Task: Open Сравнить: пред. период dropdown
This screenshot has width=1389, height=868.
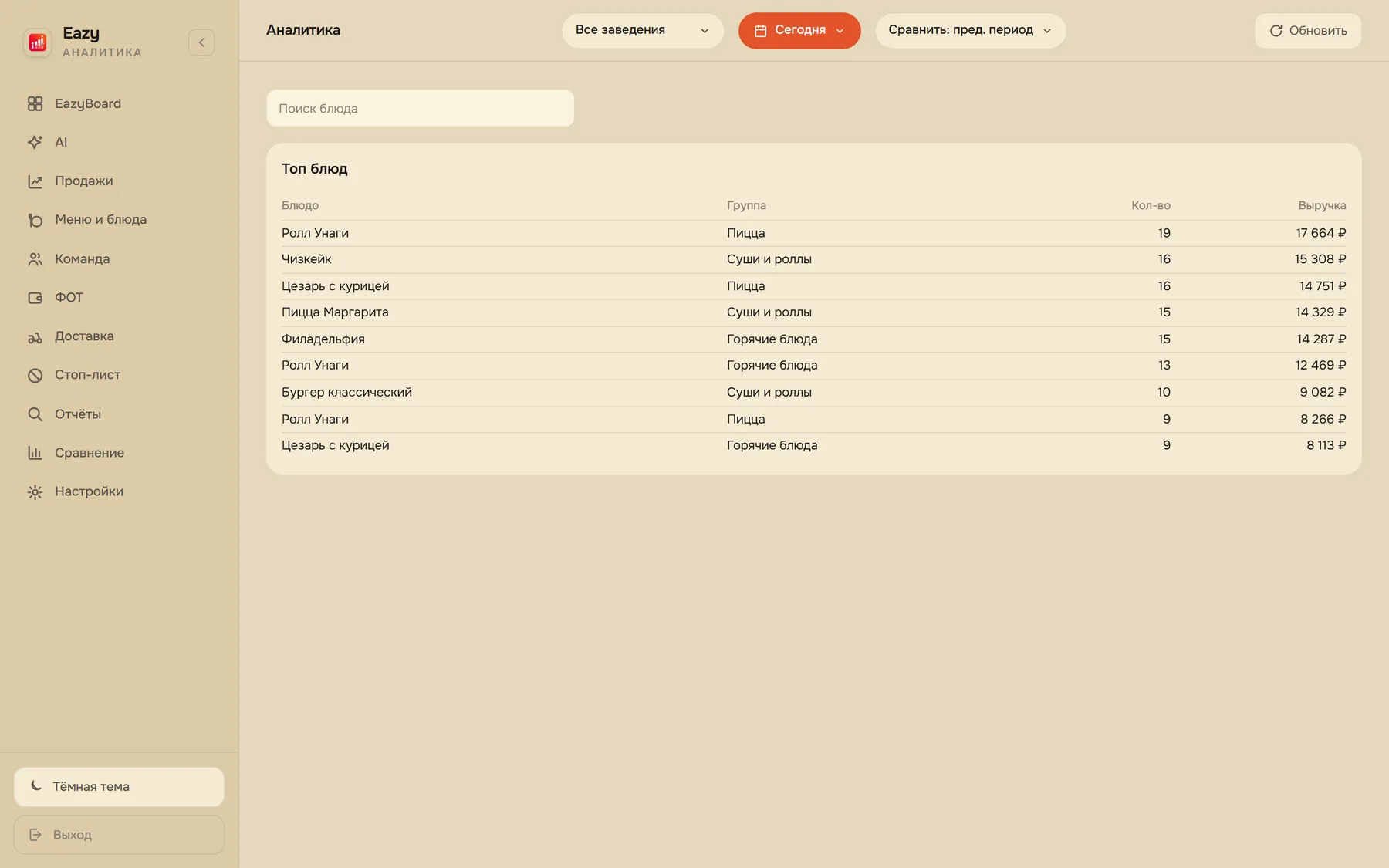Action: (x=970, y=30)
